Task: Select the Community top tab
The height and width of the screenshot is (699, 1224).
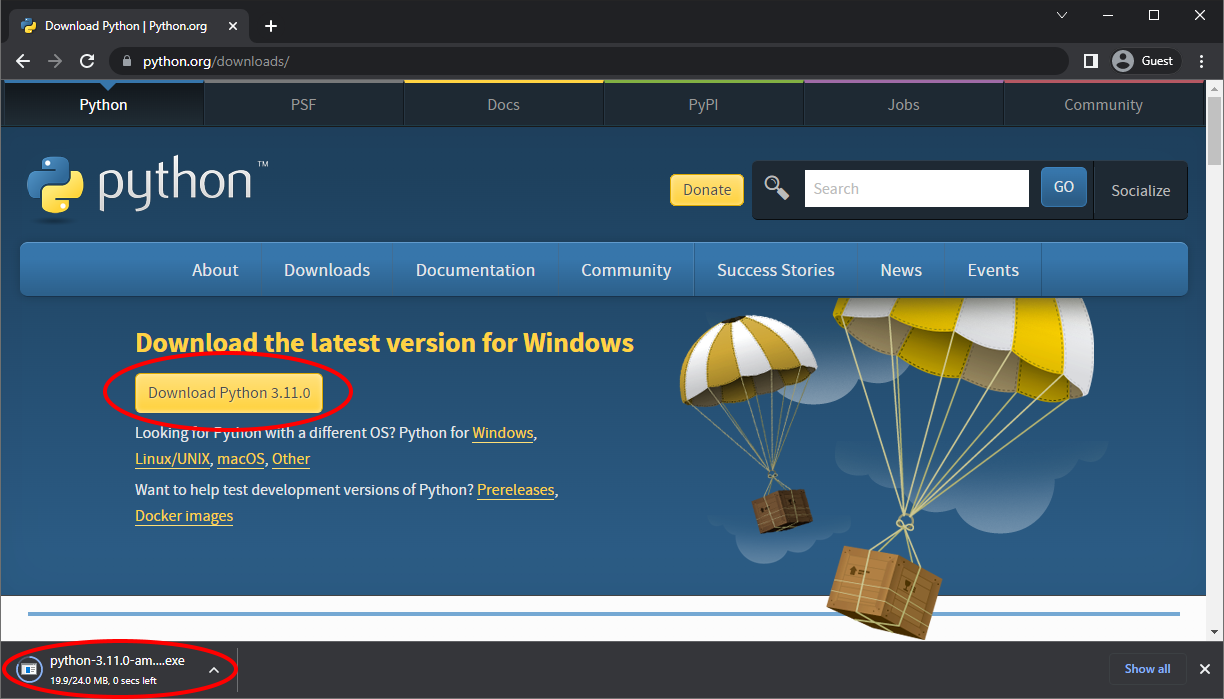Action: [1103, 104]
